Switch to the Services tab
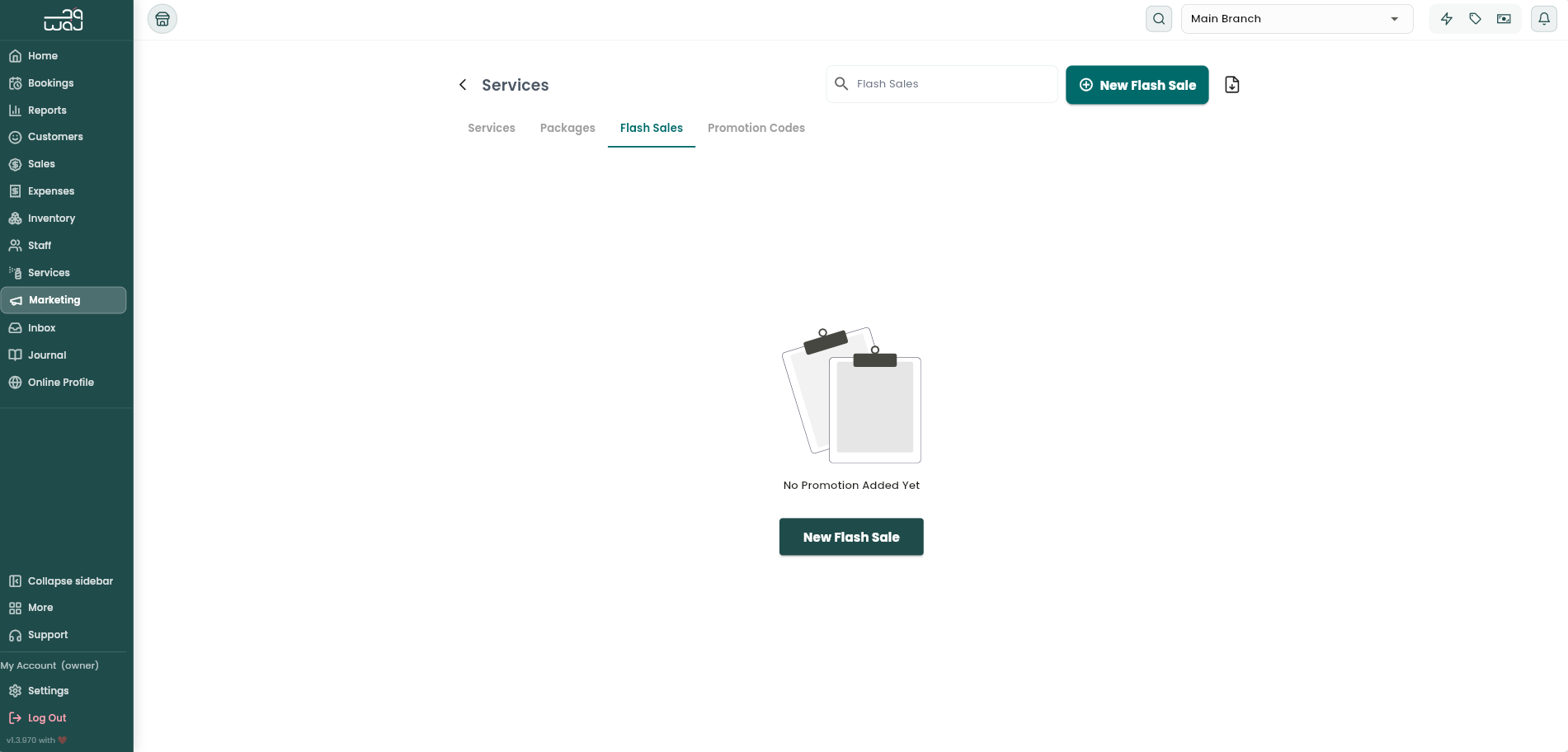 click(x=492, y=128)
